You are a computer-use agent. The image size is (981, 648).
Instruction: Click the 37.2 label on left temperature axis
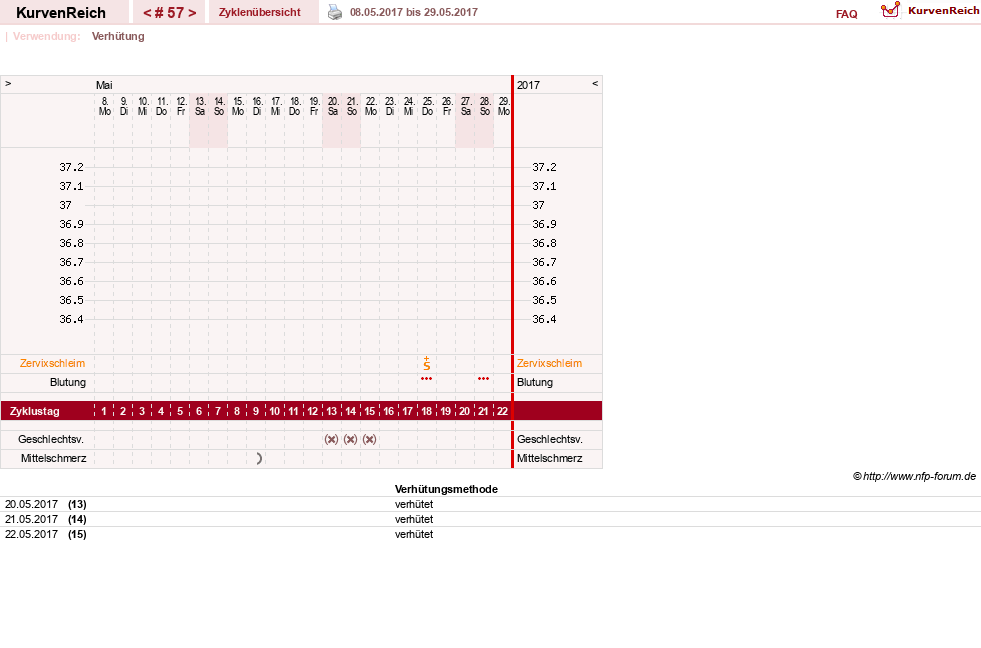point(71,167)
